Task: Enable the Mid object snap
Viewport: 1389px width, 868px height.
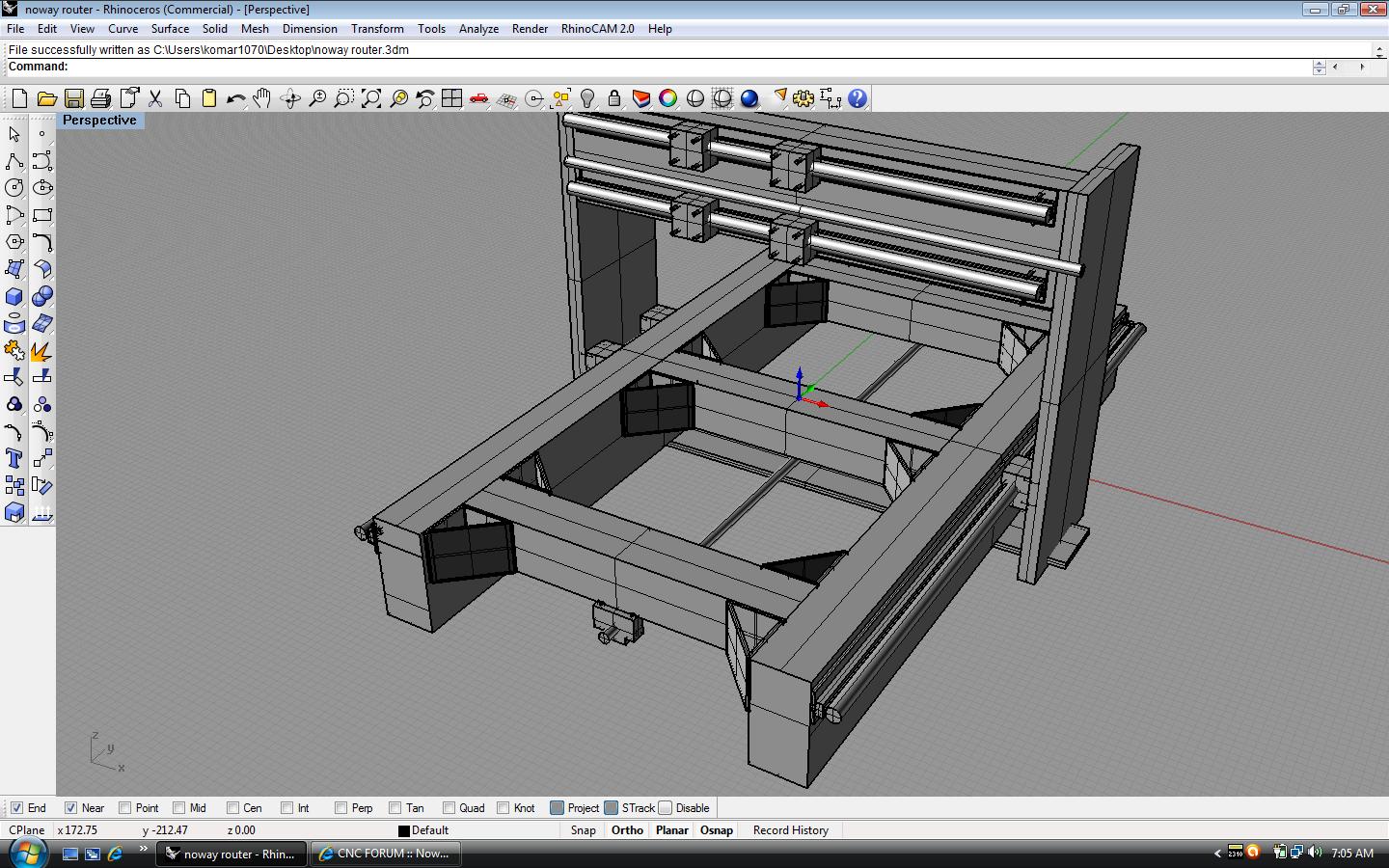Action: (178, 808)
